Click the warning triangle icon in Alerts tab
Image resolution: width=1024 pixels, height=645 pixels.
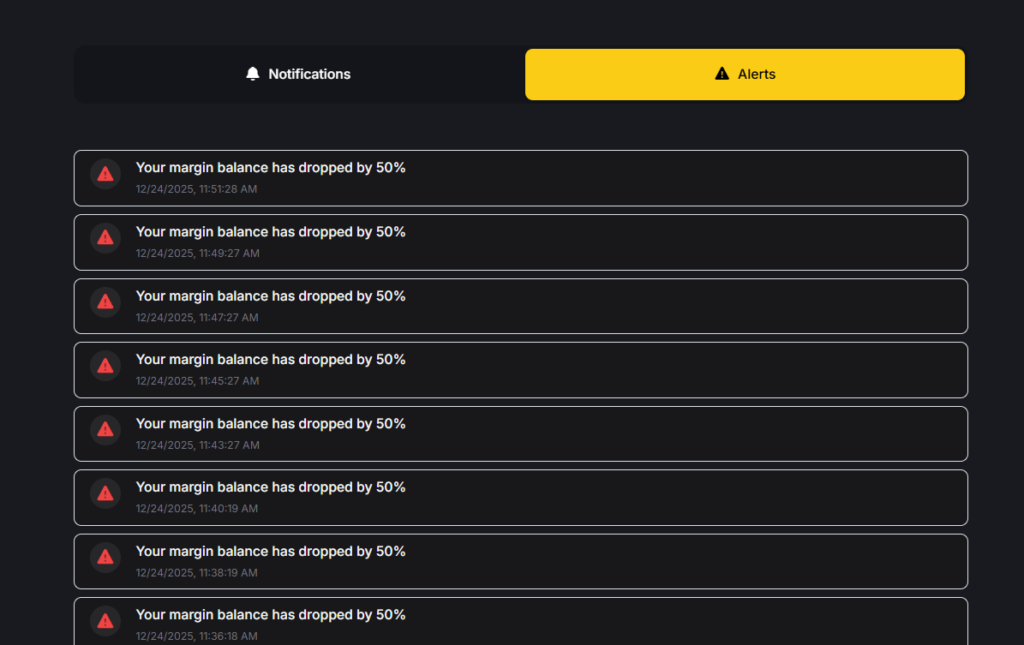point(722,74)
